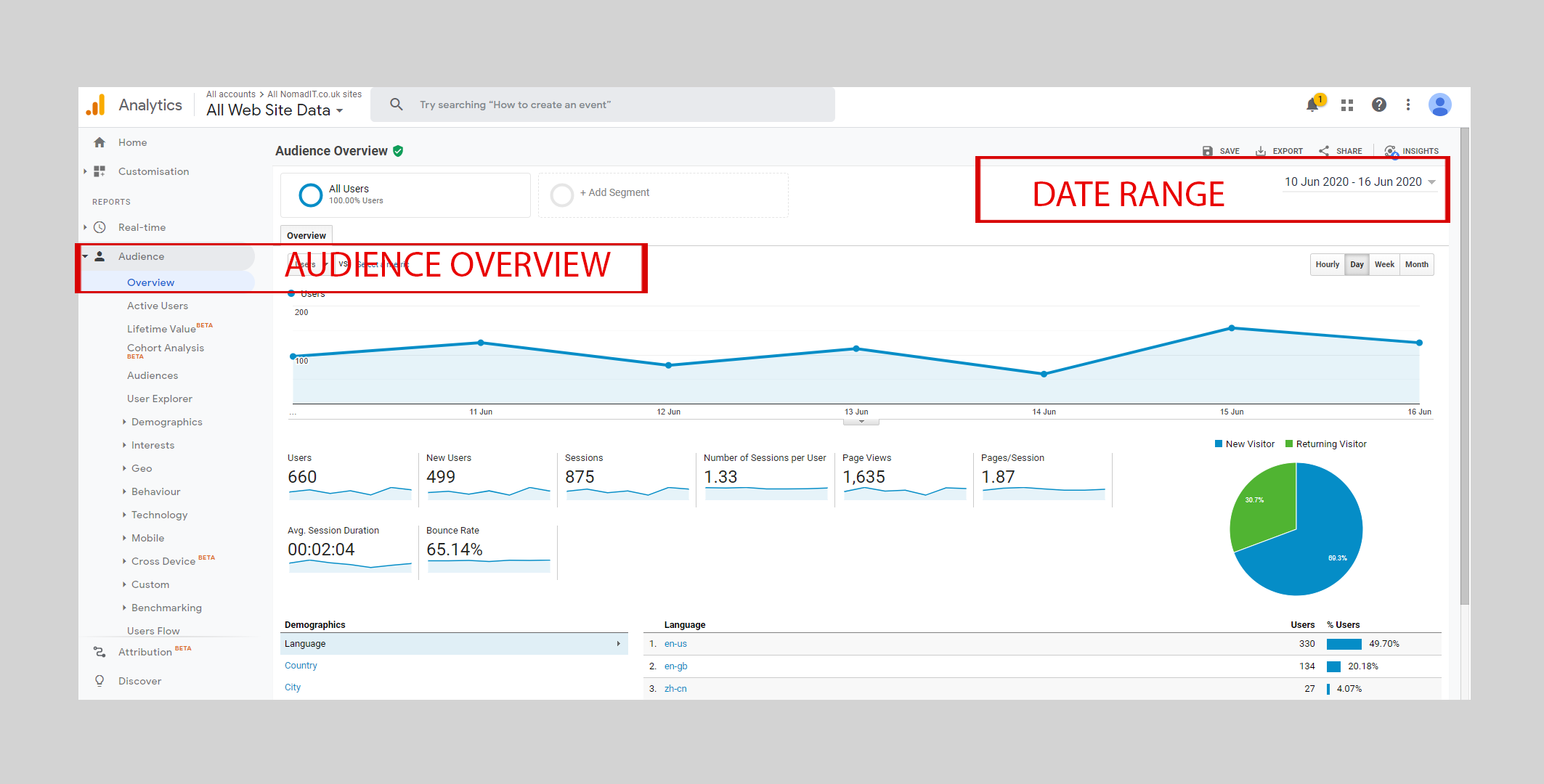Open the notifications bell icon

1312,105
